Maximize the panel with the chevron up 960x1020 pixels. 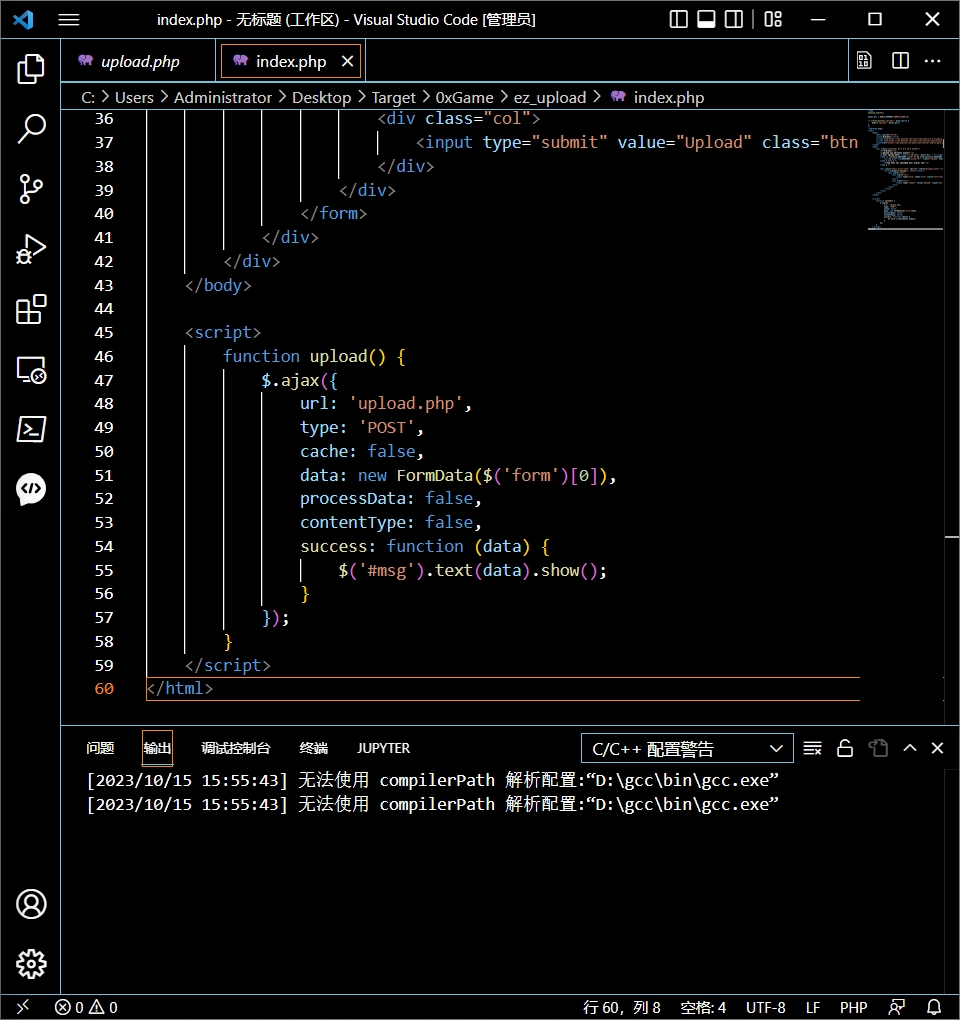click(910, 748)
